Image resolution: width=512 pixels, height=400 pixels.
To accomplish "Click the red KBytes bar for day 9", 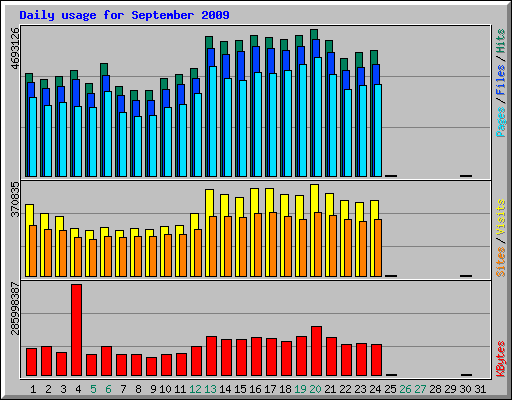I will [x=151, y=367].
